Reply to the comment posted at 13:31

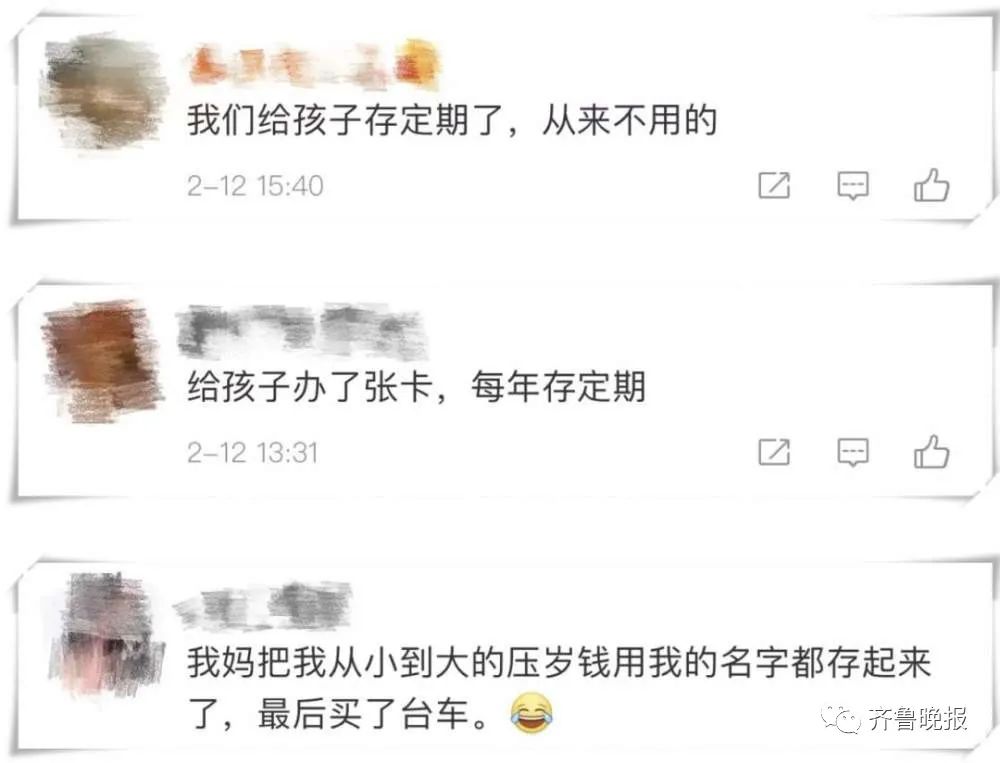[853, 452]
